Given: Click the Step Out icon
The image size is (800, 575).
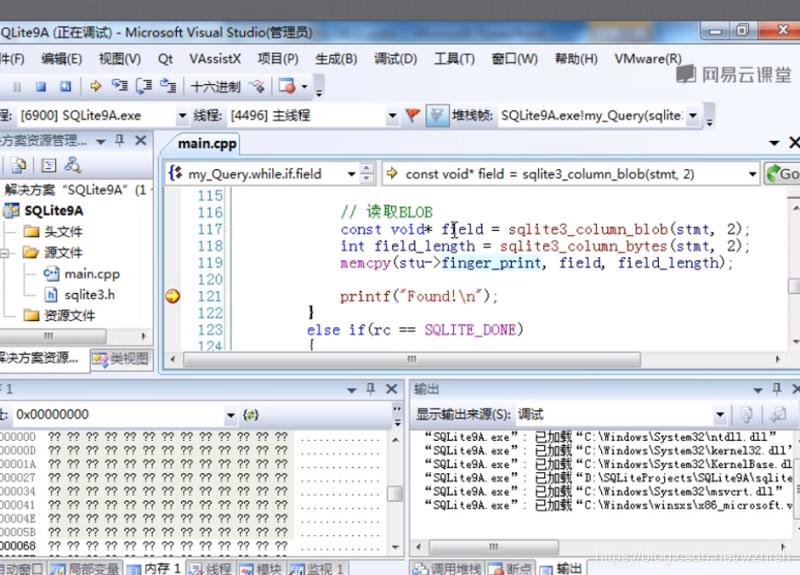Looking at the screenshot, I should (x=168, y=86).
